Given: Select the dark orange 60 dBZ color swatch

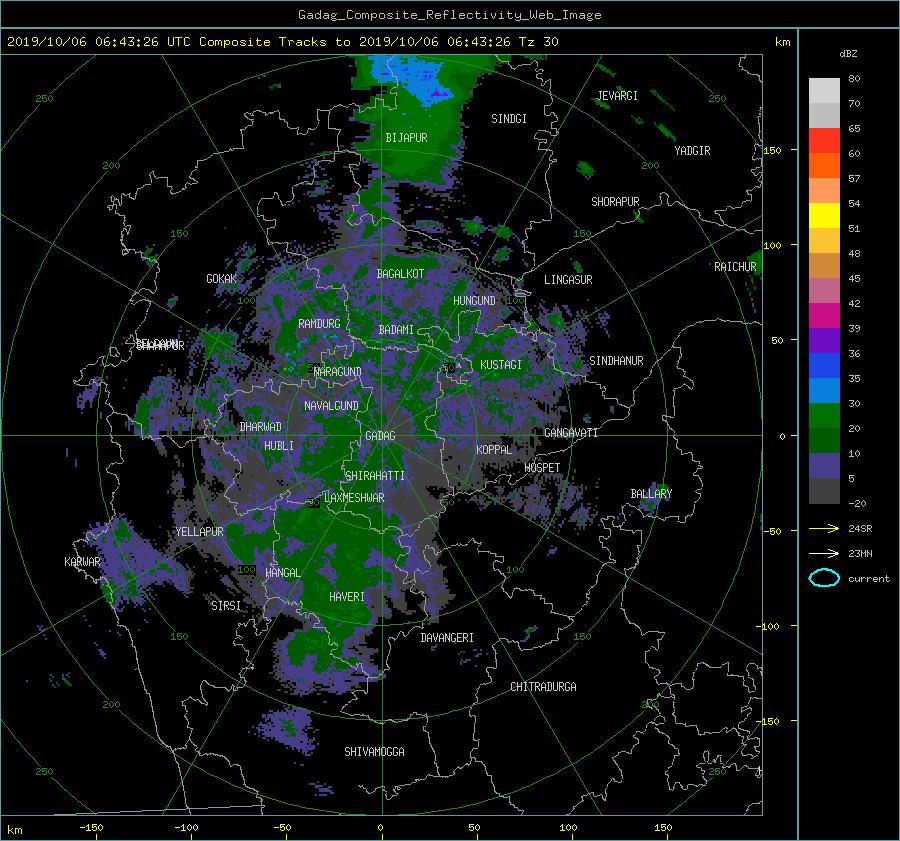Looking at the screenshot, I should coord(824,166).
